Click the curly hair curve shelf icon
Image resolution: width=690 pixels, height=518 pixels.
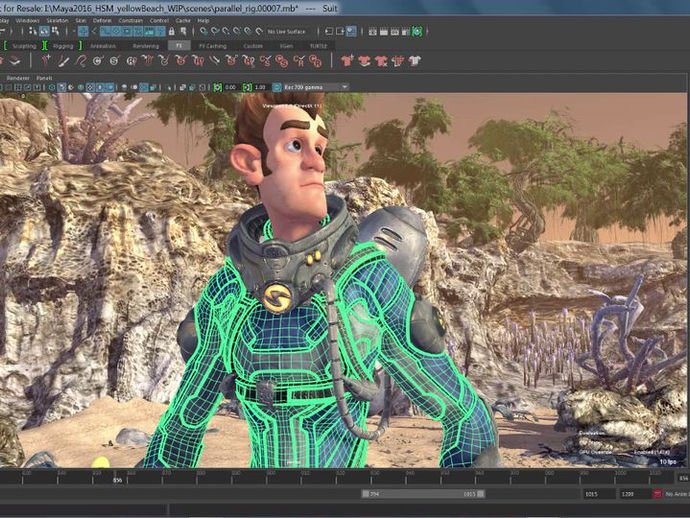81,61
